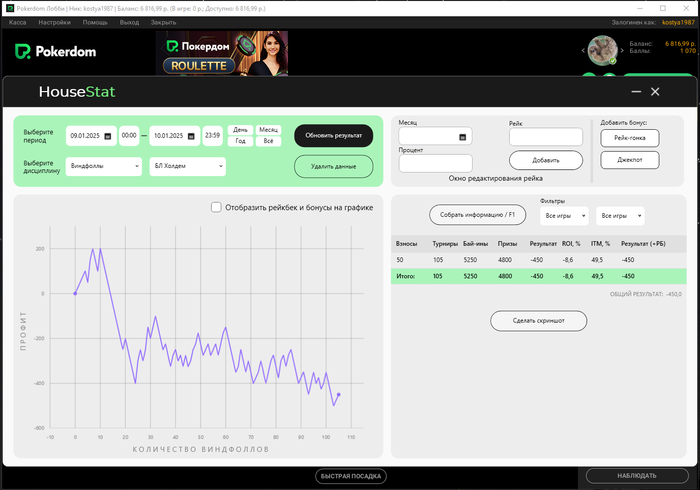Expand the Виндфоллы discipline dropdown
This screenshot has height=490, width=700.
tap(104, 166)
